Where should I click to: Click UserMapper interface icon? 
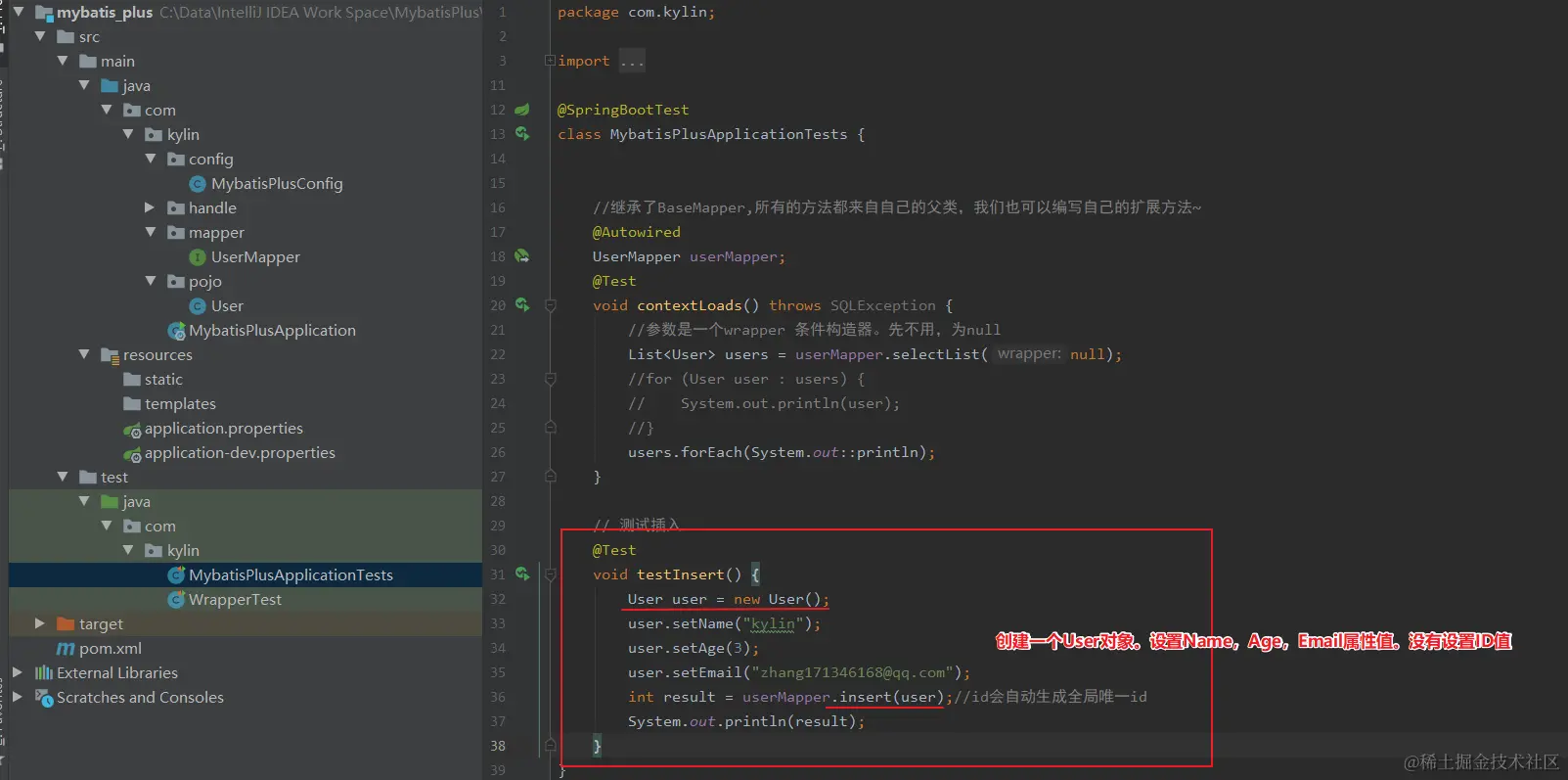coord(198,257)
